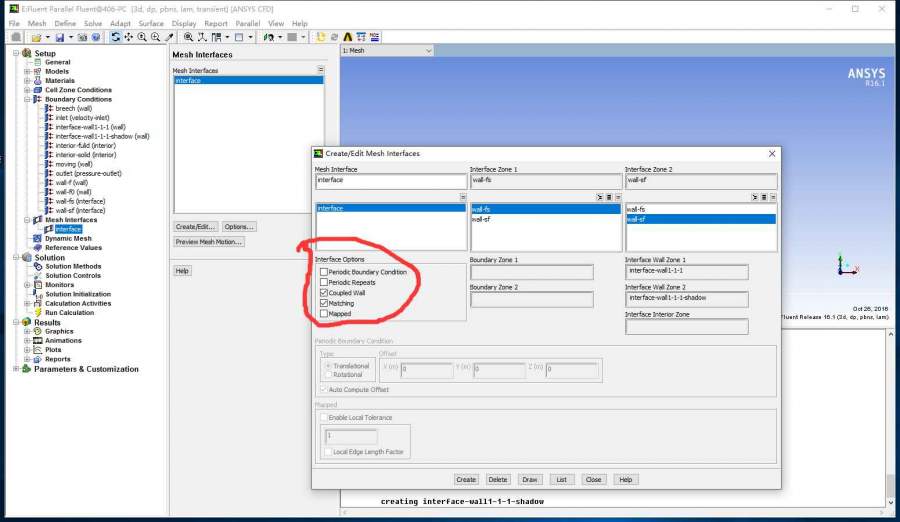Expand the Materials tree node

27,80
